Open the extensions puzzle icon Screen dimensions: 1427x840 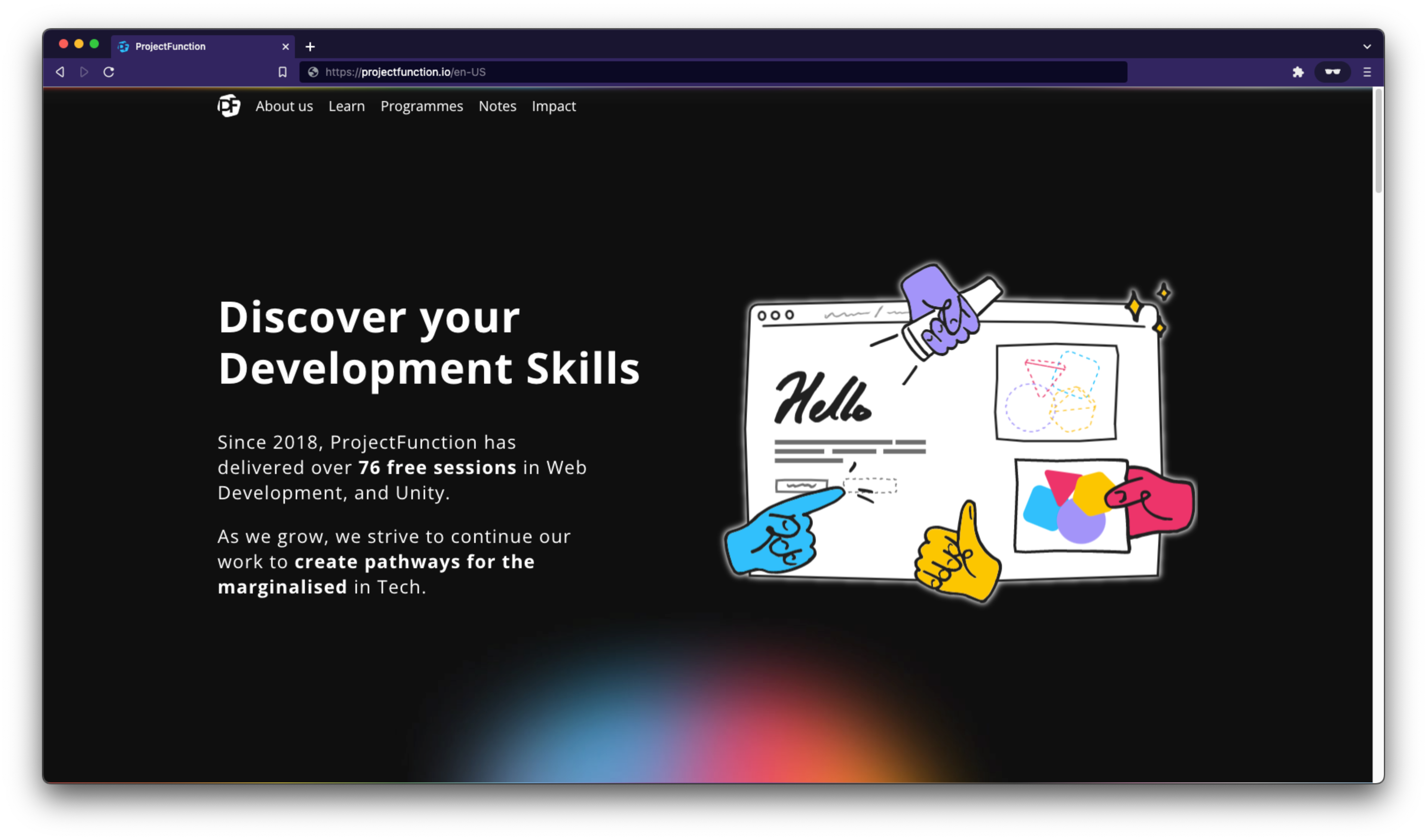tap(1298, 72)
